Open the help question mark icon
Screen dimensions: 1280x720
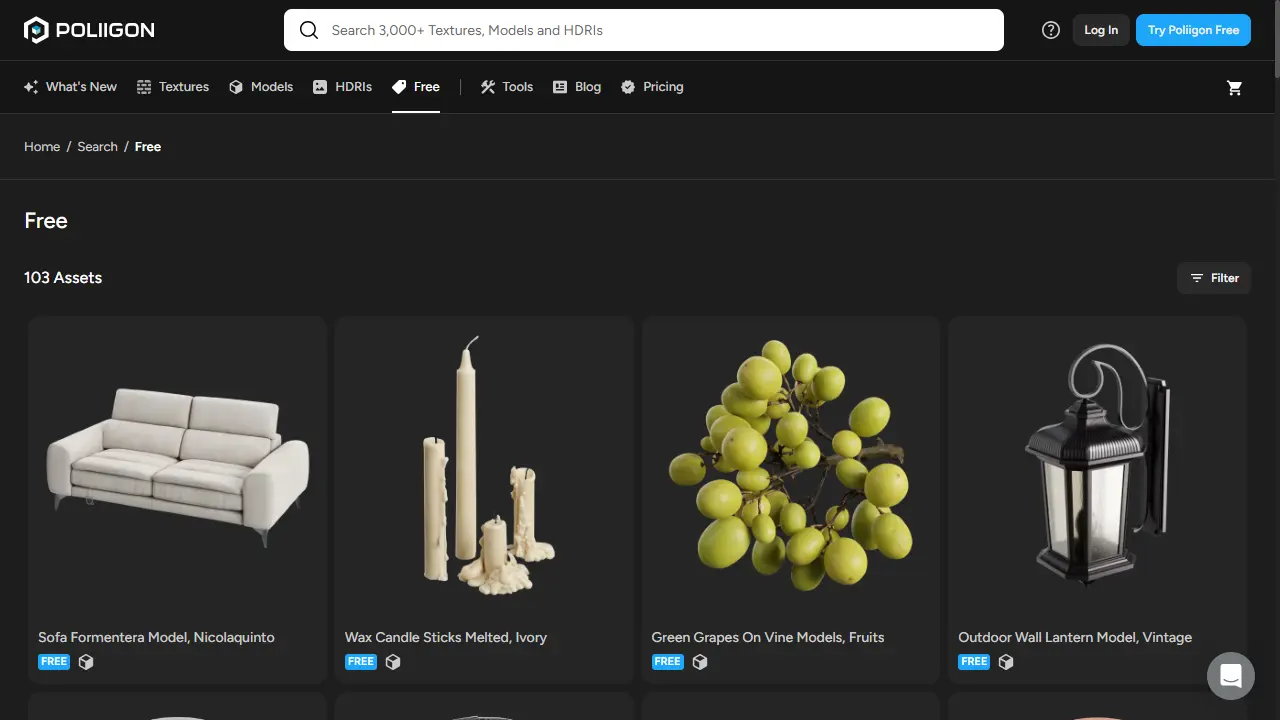(x=1050, y=30)
